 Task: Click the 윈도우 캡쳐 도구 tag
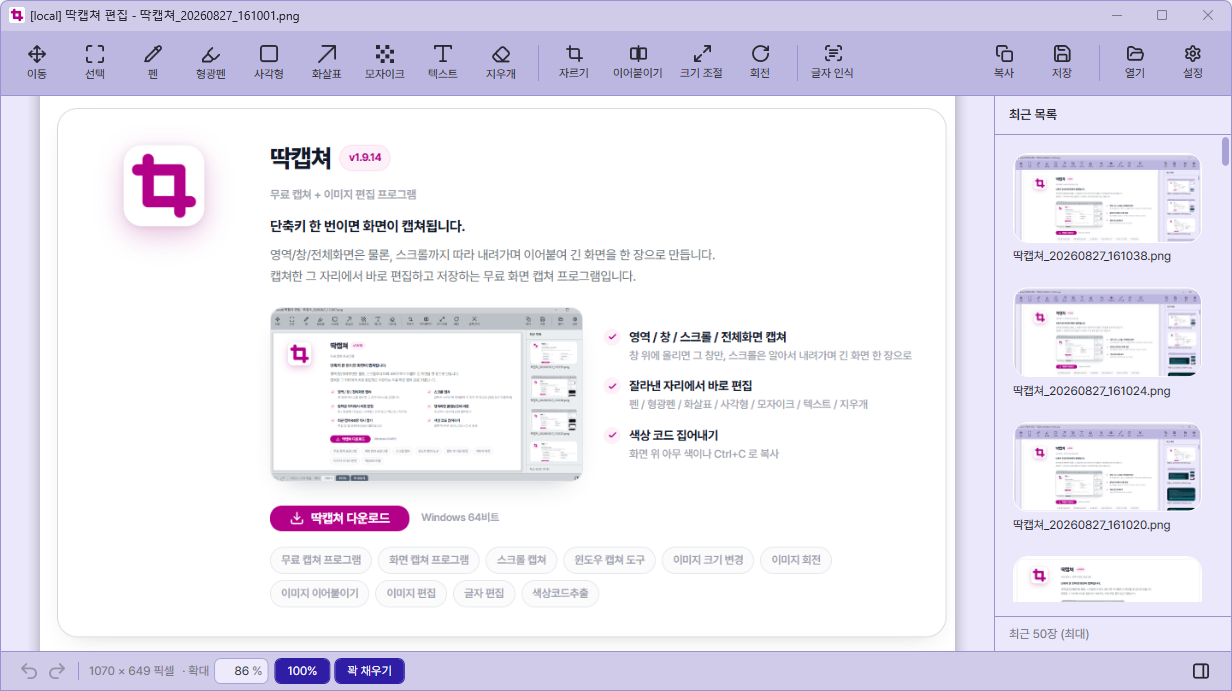click(x=609, y=560)
